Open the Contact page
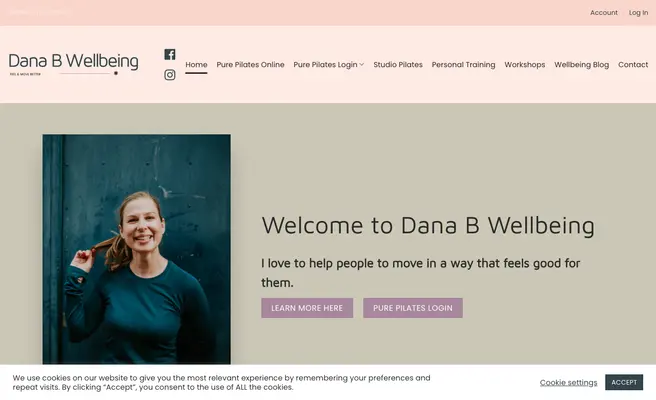 pyautogui.click(x=633, y=64)
